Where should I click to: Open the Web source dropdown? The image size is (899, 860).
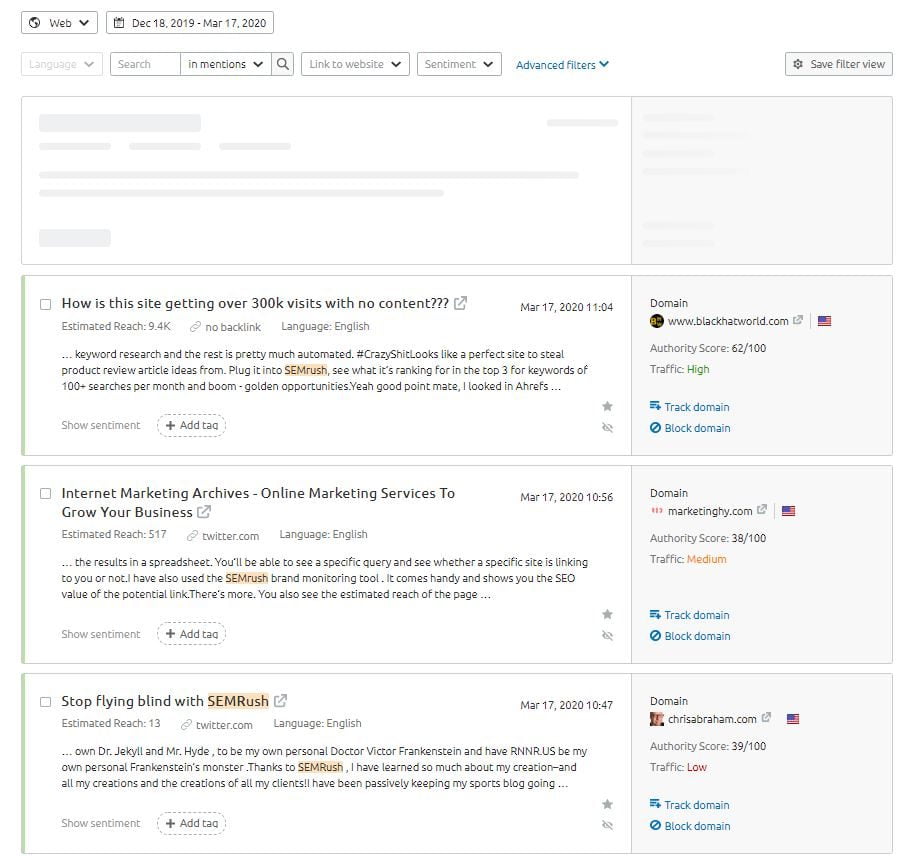(x=60, y=23)
